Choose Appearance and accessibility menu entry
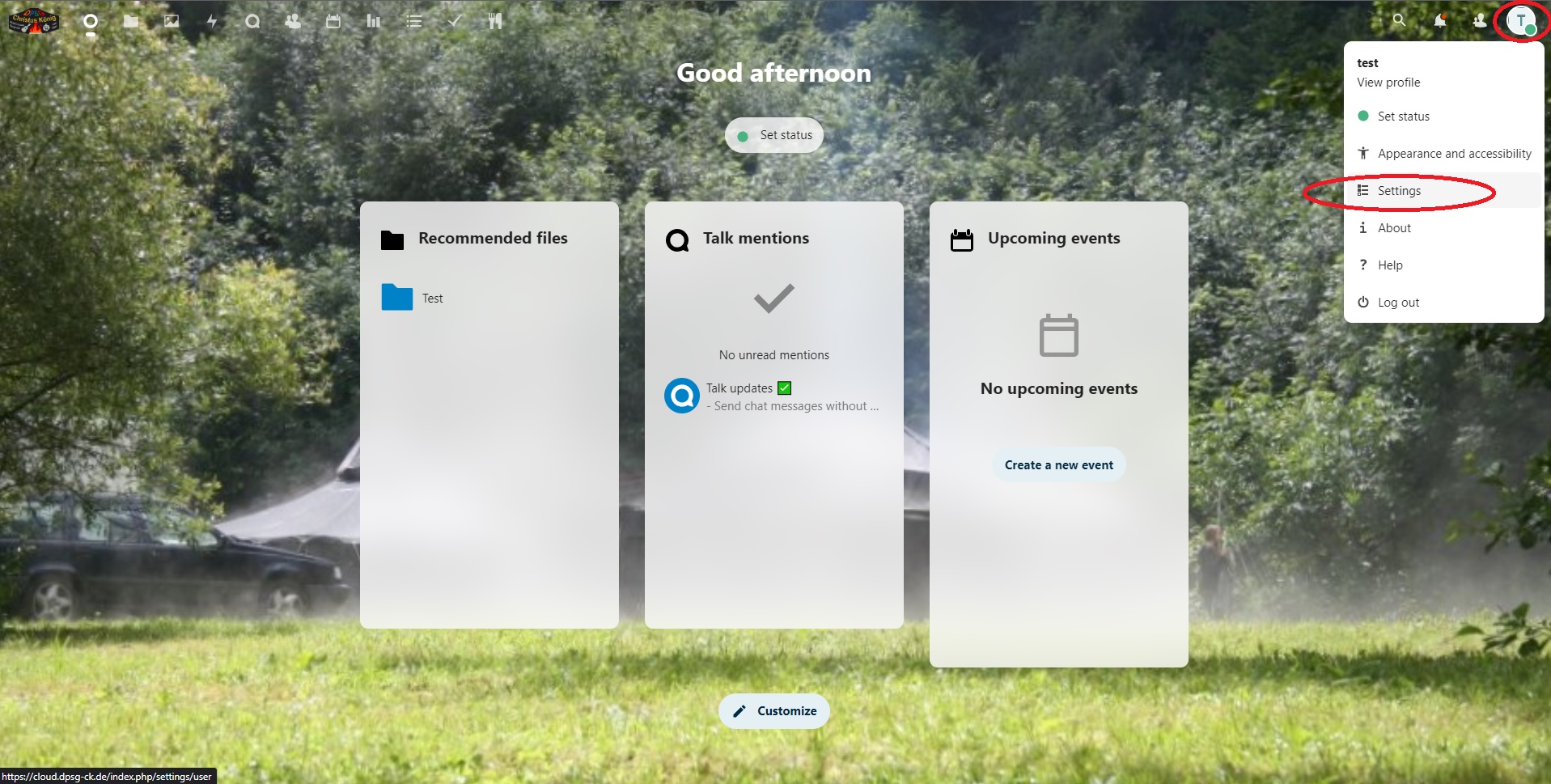Viewport: 1551px width, 784px height. [x=1454, y=154]
